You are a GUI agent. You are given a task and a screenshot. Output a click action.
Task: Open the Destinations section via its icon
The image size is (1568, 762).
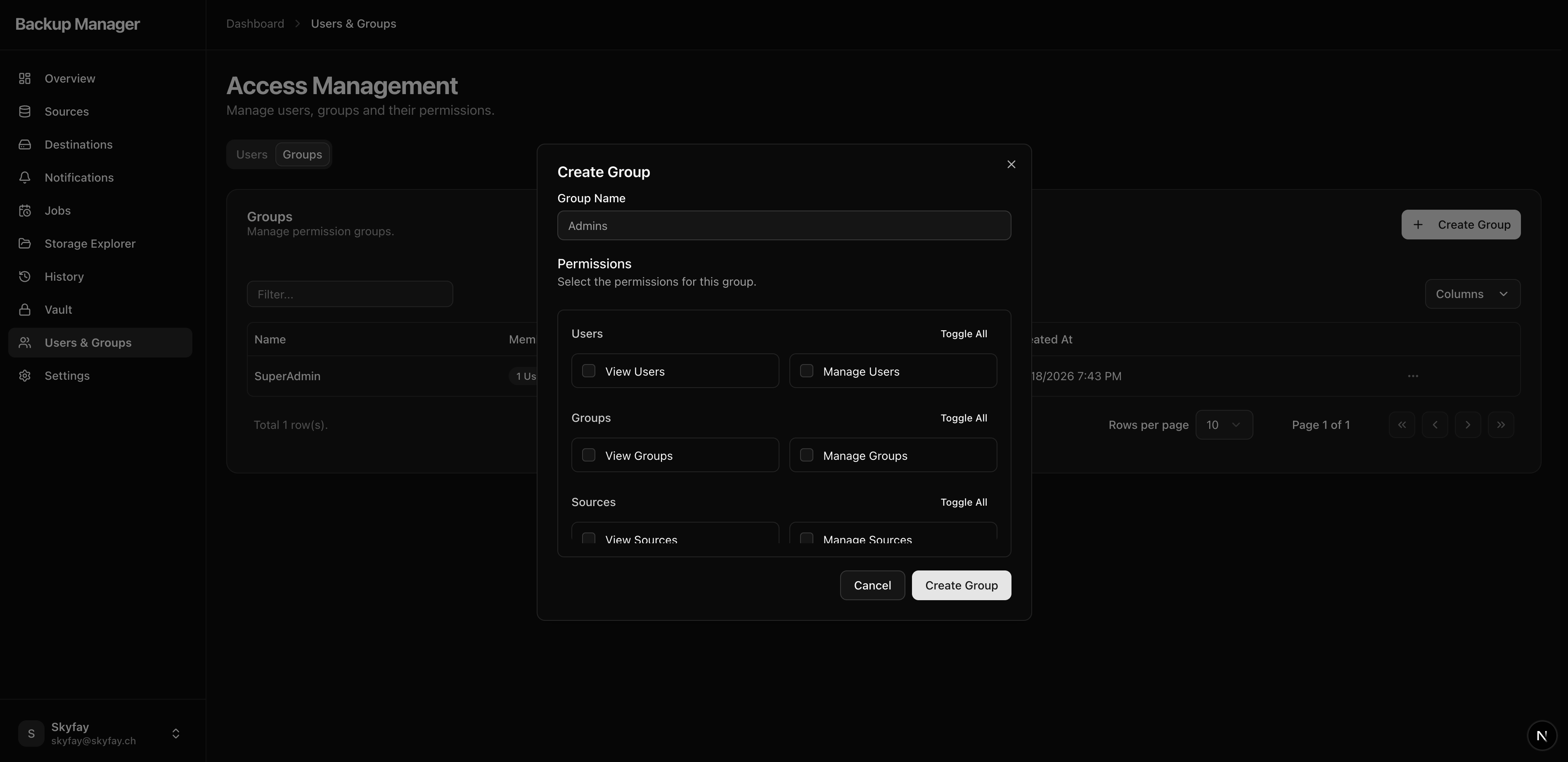(25, 144)
